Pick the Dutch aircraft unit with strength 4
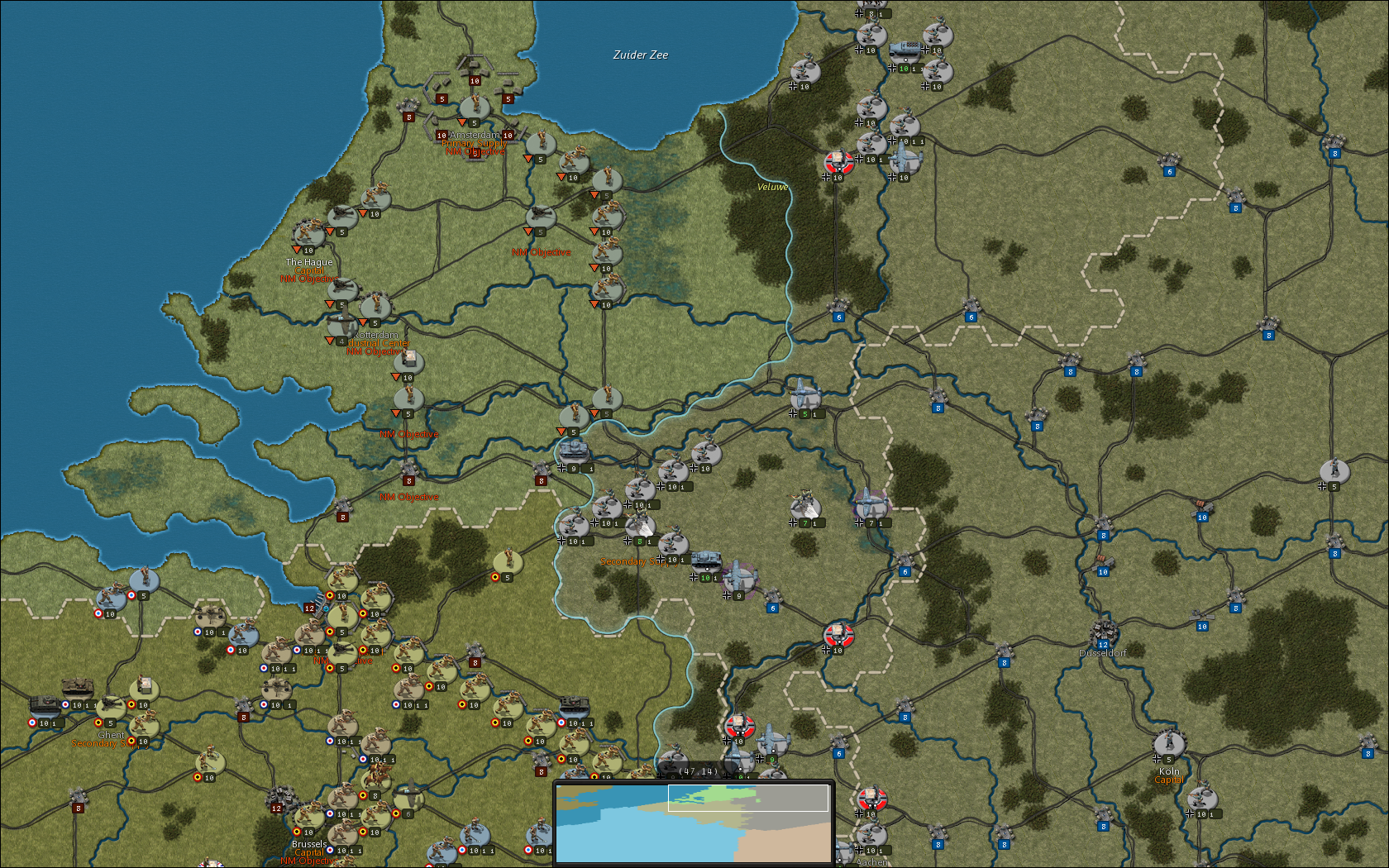Image resolution: width=1389 pixels, height=868 pixels. (x=342, y=325)
